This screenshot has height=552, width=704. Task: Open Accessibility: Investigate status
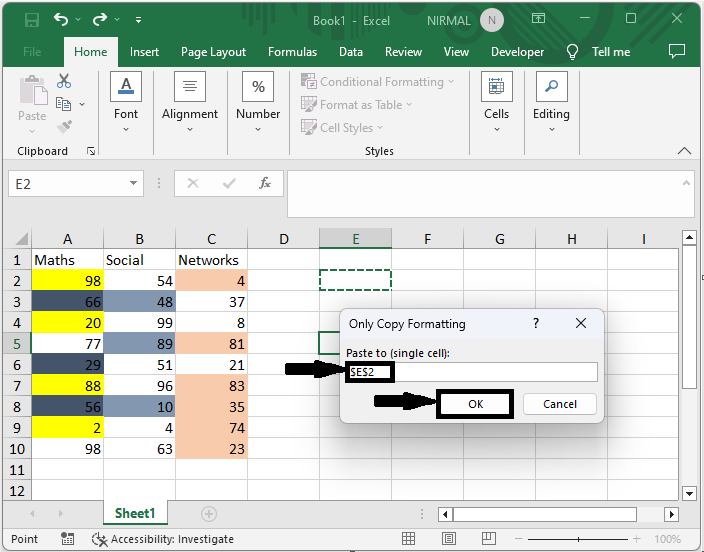163,539
